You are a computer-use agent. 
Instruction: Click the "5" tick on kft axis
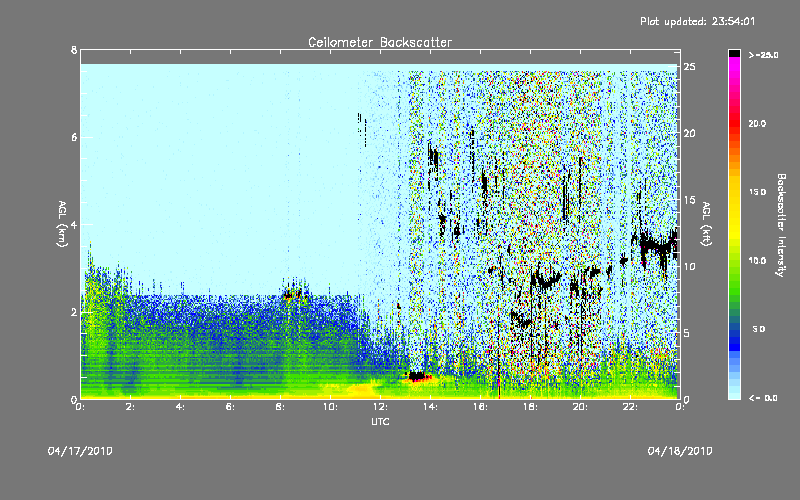(x=687, y=333)
